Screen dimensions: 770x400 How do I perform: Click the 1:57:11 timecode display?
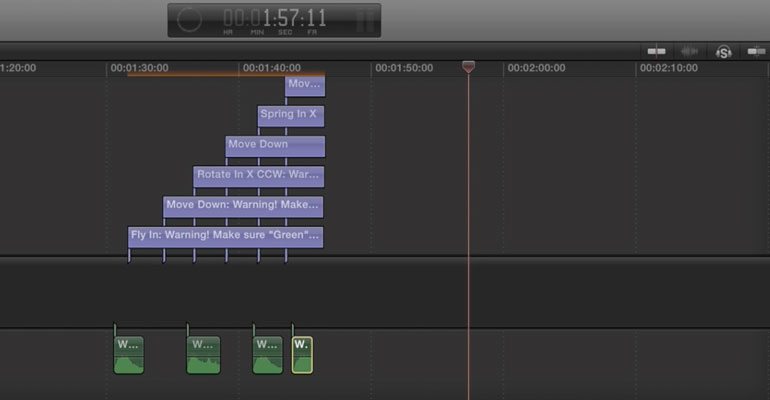[275, 19]
